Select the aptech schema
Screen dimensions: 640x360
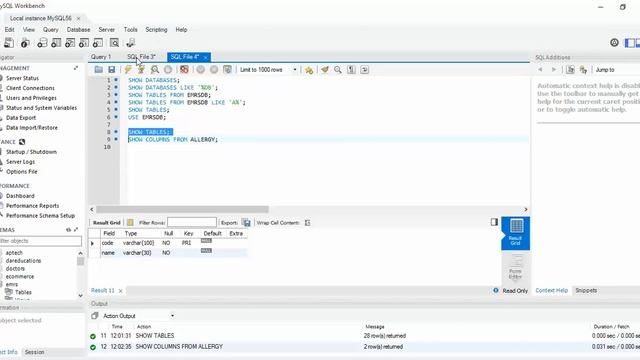[14, 253]
